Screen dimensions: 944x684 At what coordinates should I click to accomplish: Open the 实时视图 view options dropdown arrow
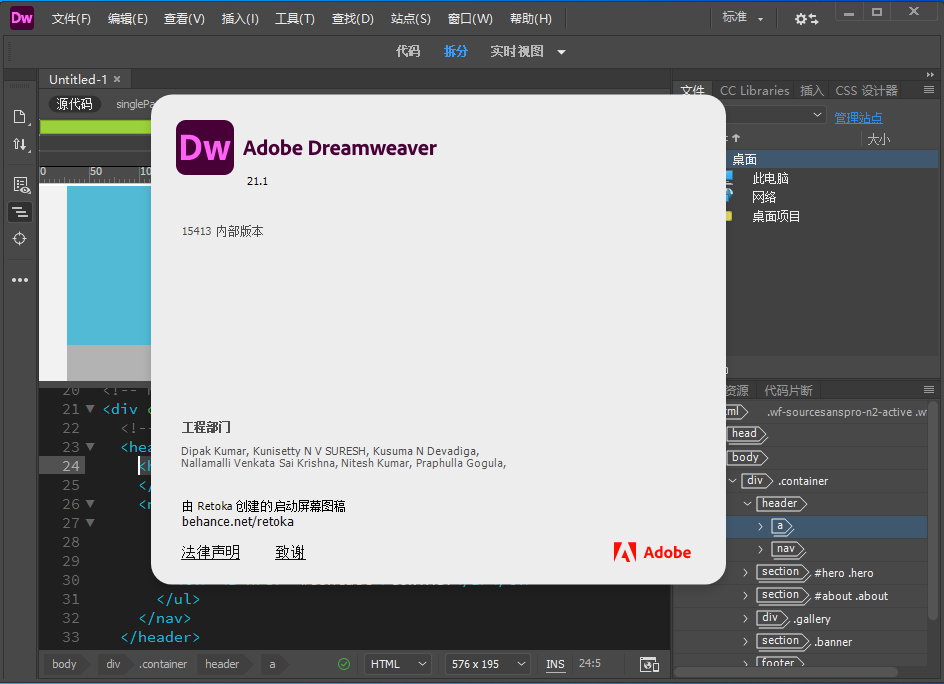(562, 52)
